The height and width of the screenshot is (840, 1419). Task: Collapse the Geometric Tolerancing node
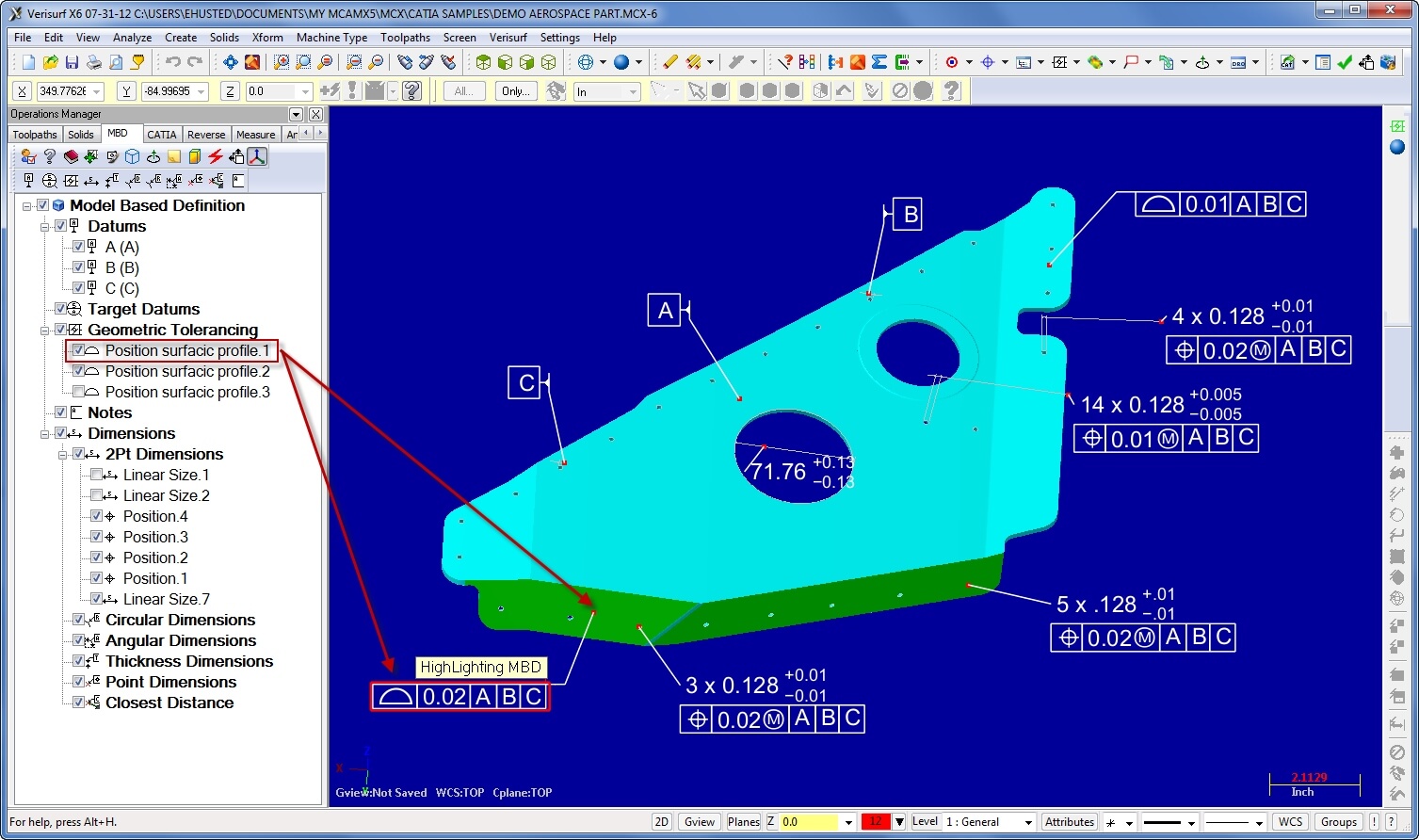tap(45, 330)
